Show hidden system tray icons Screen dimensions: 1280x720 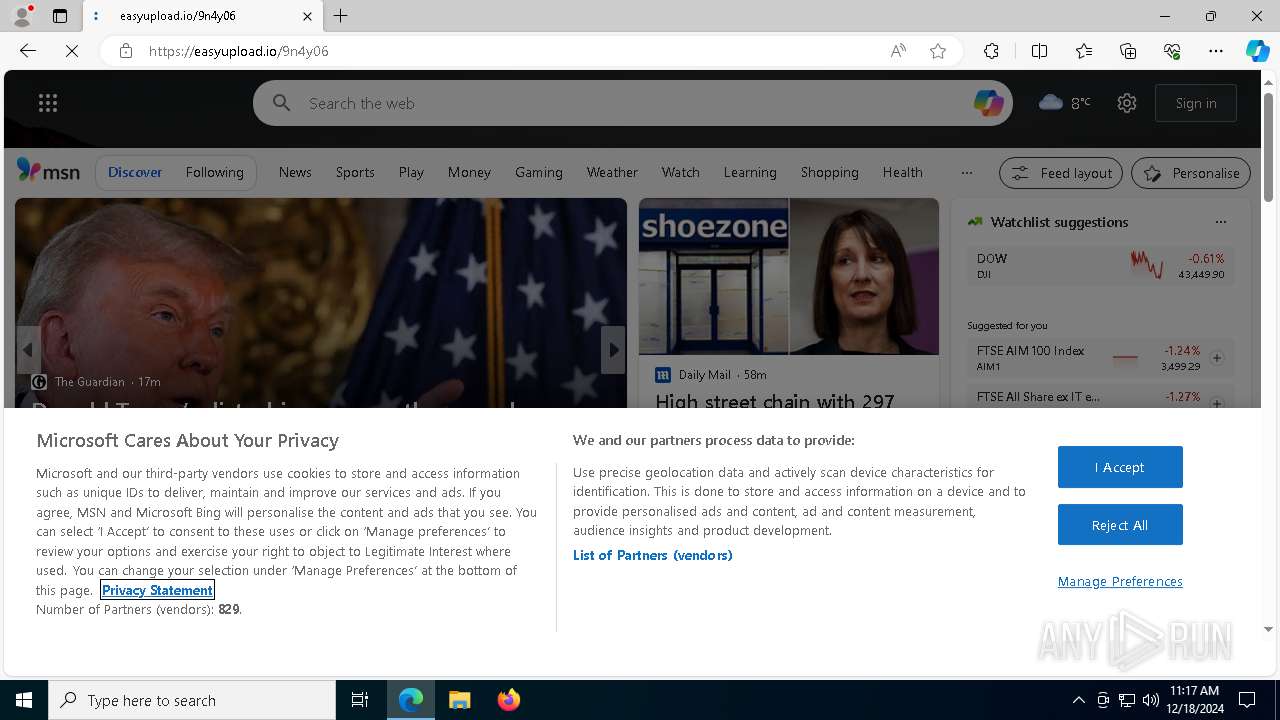coord(1078,700)
